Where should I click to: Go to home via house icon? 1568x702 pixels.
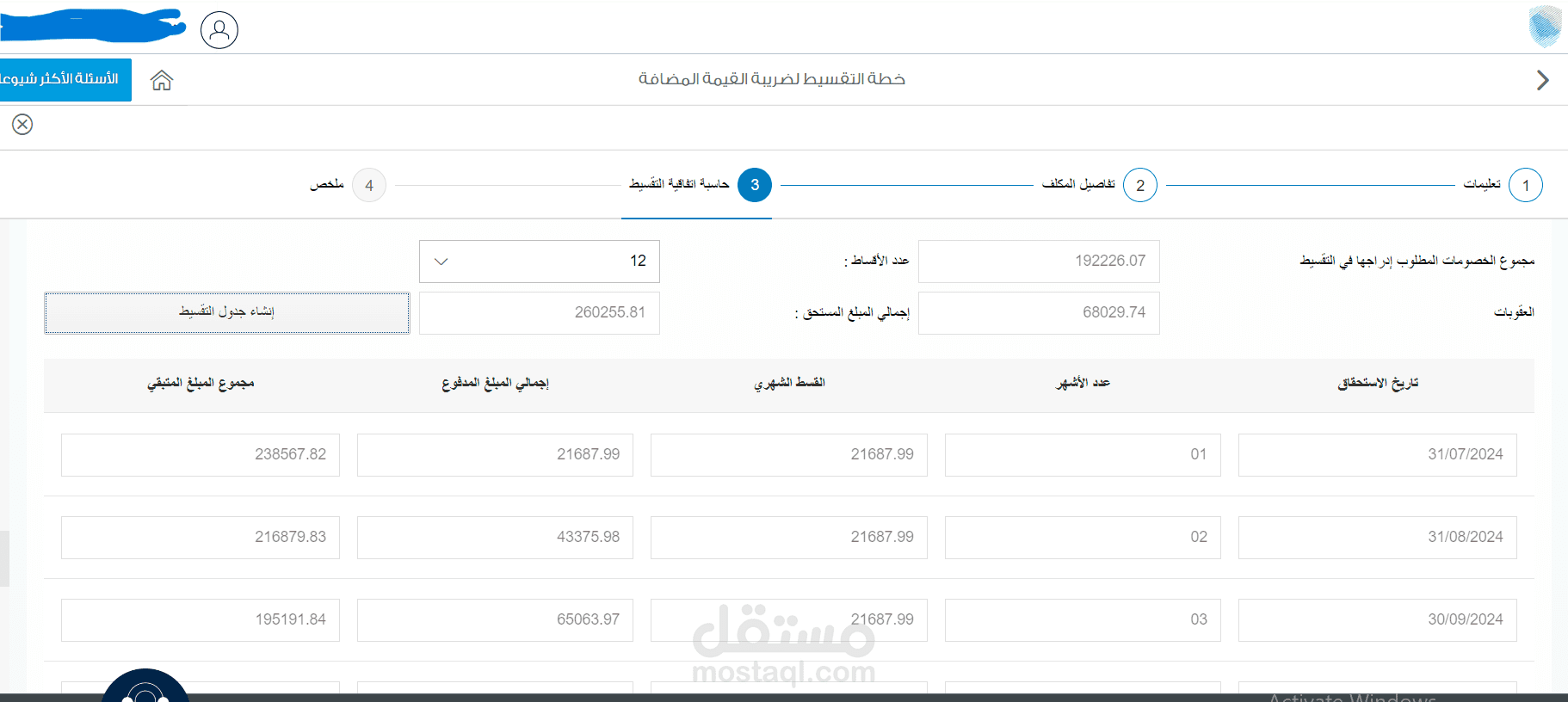[162, 80]
